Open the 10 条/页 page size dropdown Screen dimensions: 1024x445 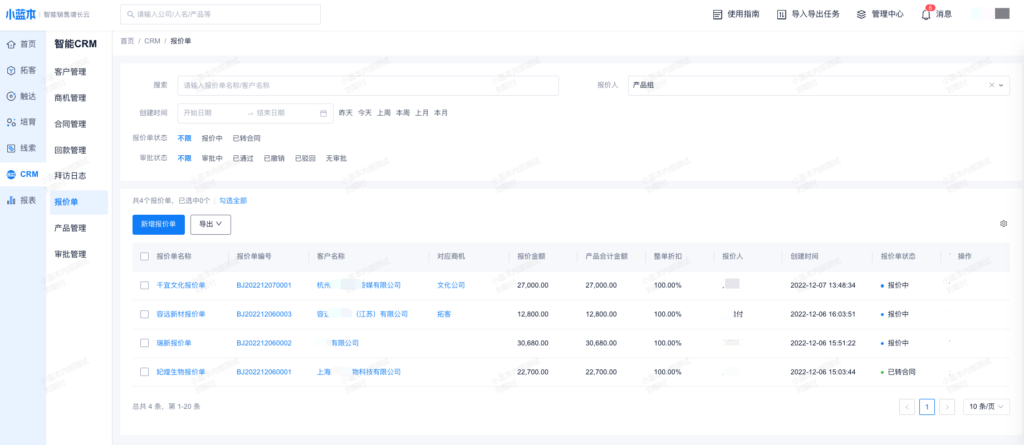[x=986, y=407]
